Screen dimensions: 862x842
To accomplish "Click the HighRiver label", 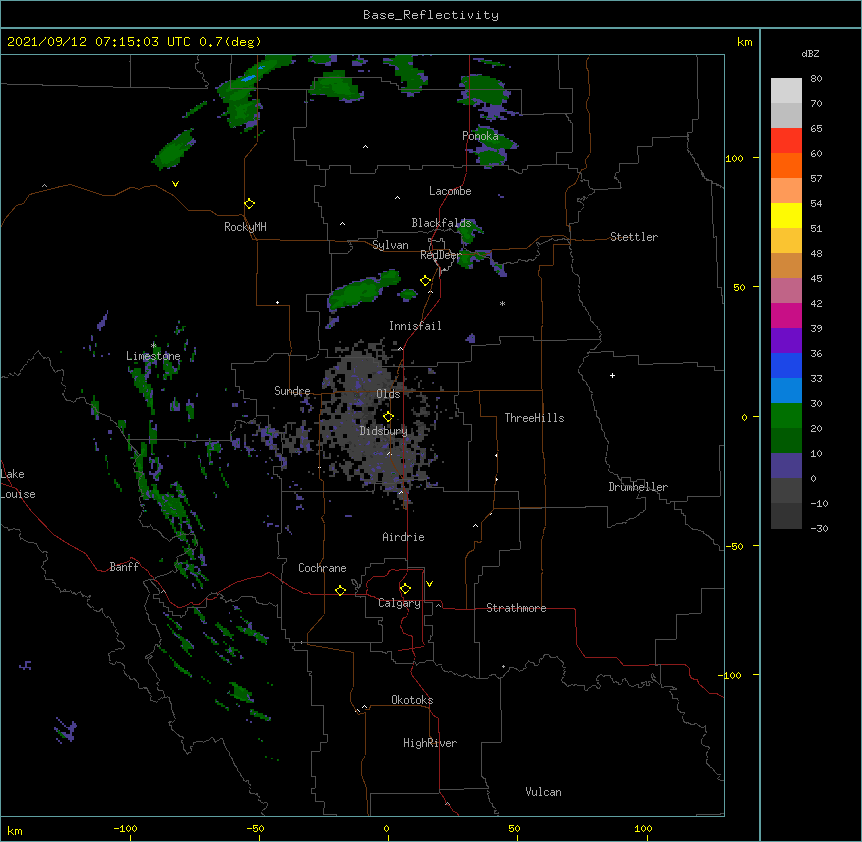I will [x=430, y=743].
